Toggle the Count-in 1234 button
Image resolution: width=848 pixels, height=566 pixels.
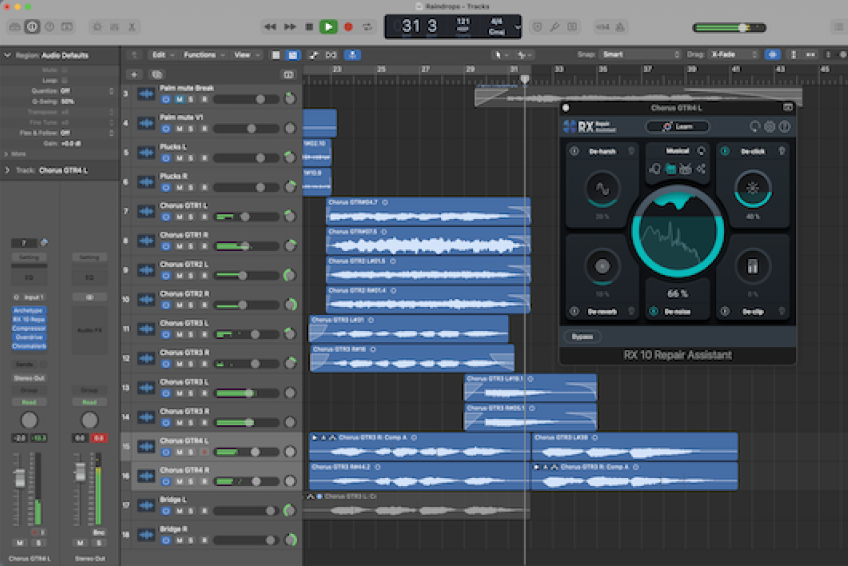pos(602,26)
